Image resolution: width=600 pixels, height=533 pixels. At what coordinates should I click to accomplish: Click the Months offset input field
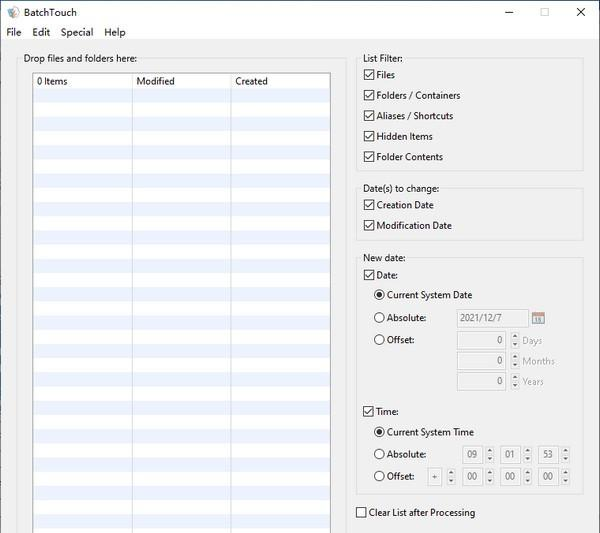coord(481,360)
